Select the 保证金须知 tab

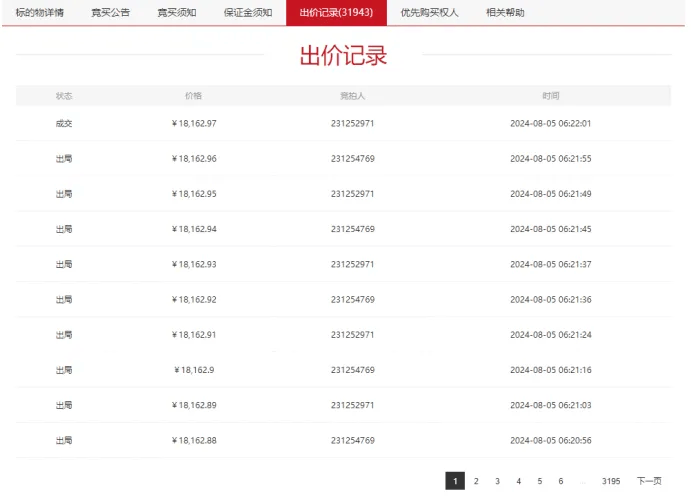point(248,13)
